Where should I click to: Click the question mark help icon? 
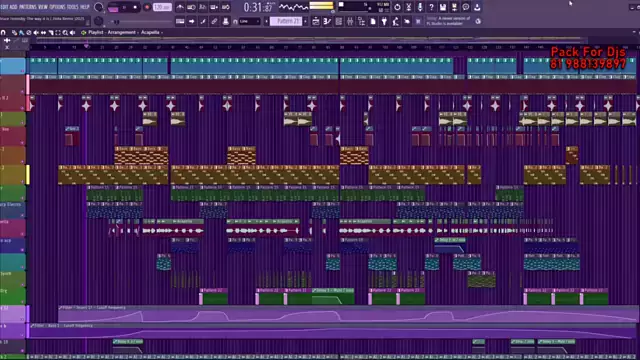[431, 7]
